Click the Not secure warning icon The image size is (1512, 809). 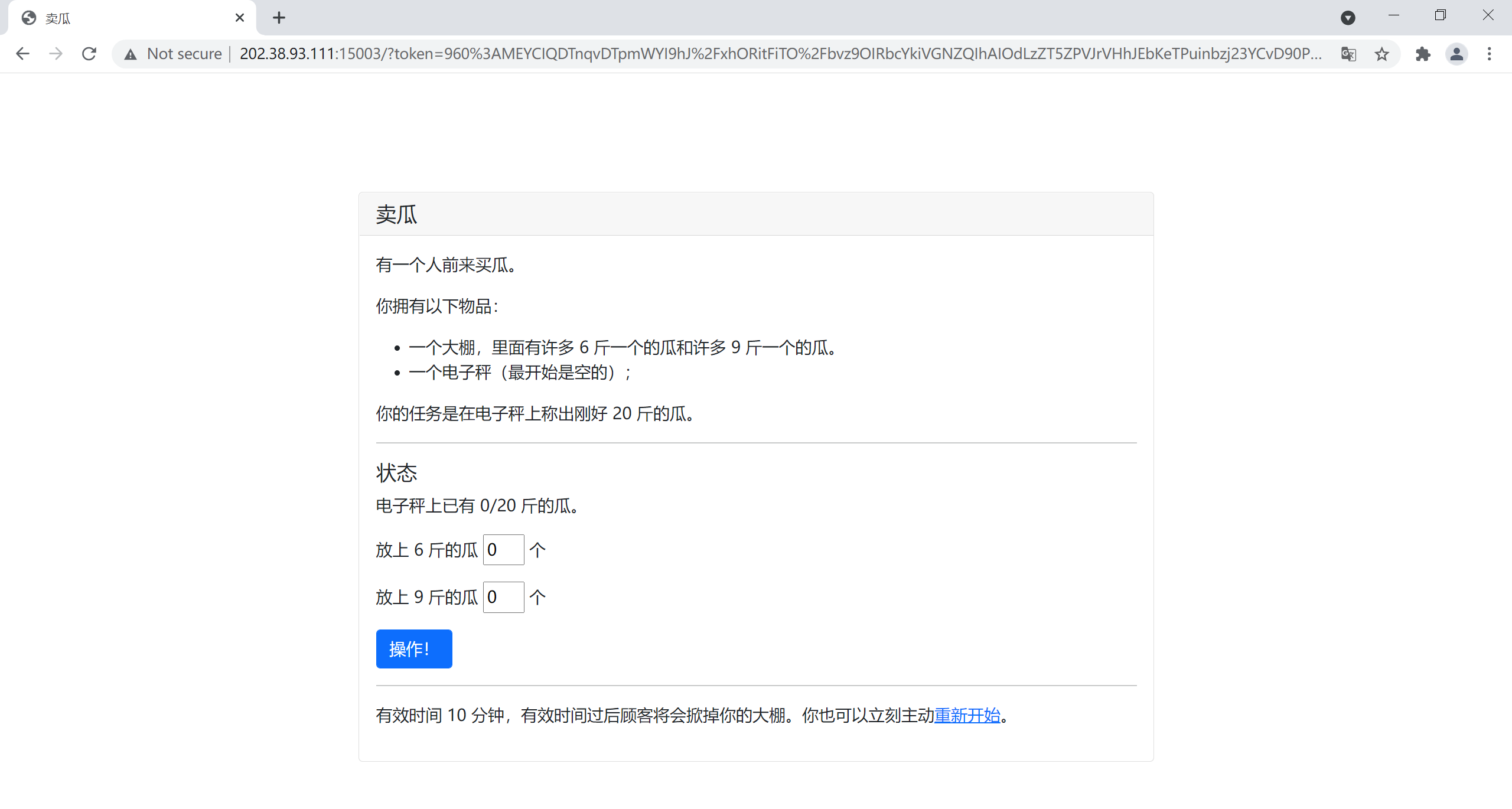tap(131, 54)
